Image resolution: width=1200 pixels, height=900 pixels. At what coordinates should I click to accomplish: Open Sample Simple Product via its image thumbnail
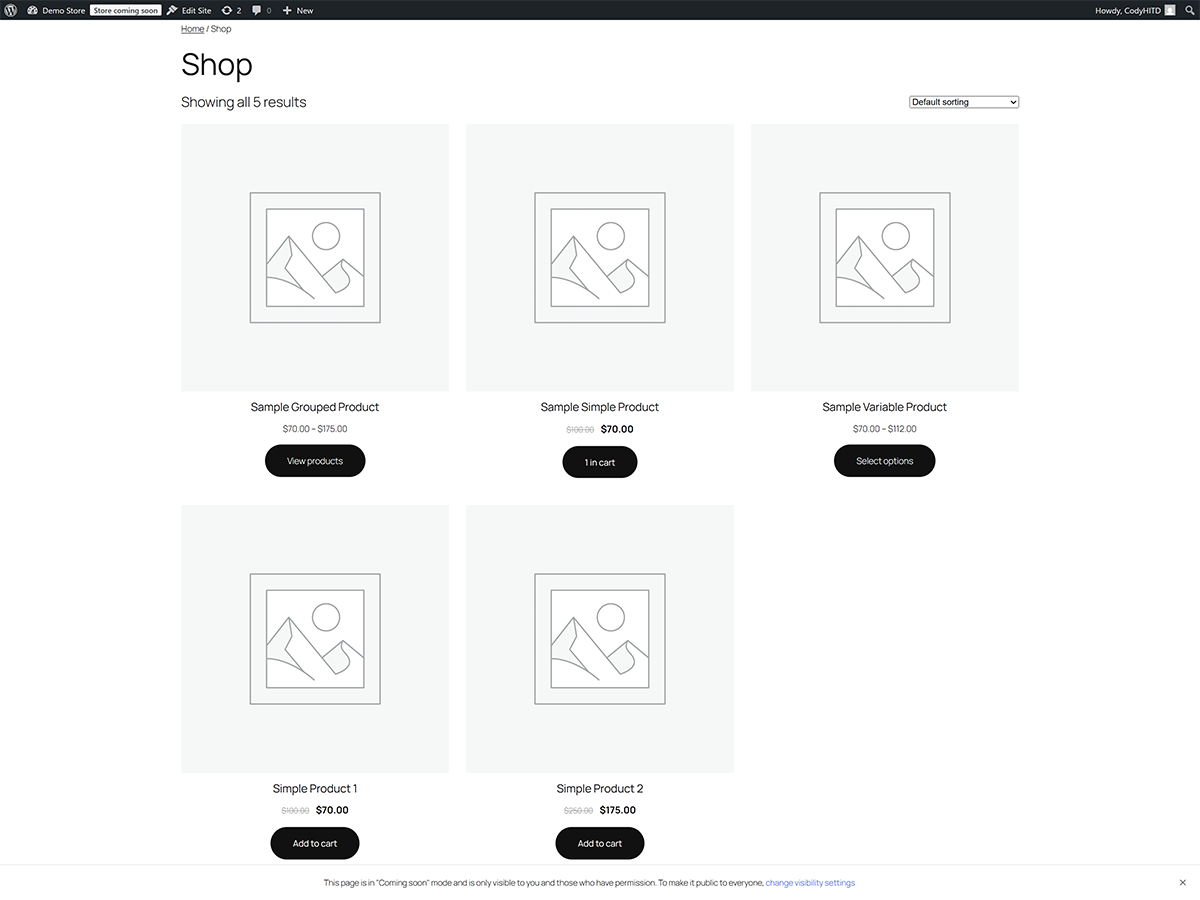tap(599, 257)
